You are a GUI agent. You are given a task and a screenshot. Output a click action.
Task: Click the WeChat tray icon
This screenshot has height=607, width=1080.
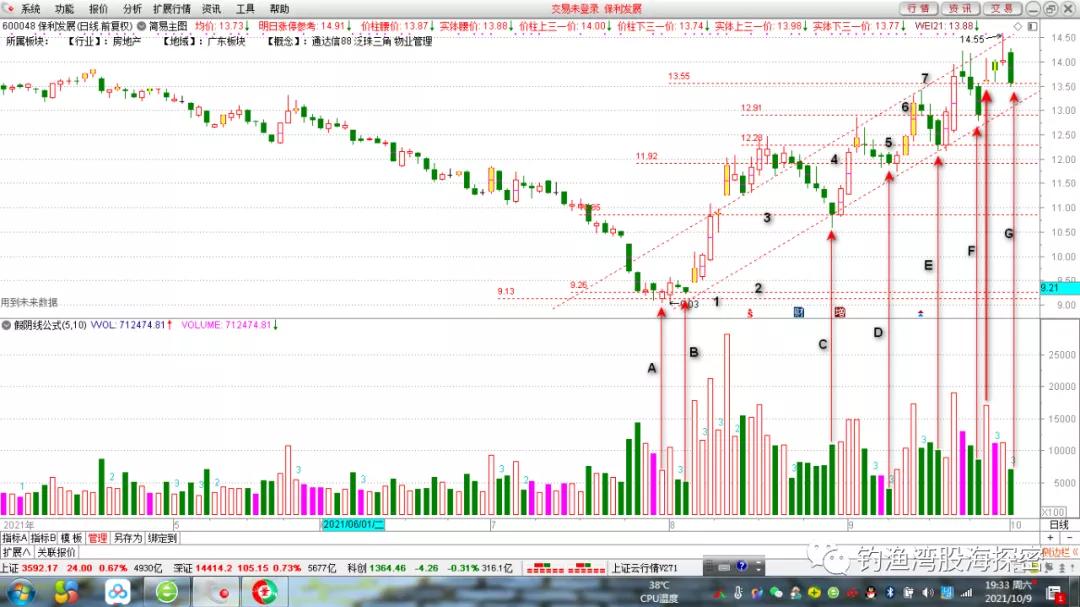[x=776, y=592]
